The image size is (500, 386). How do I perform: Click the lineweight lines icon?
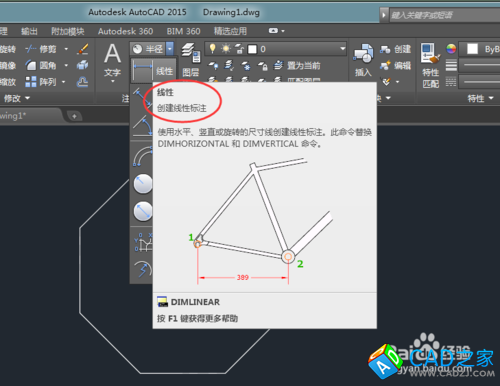click(451, 65)
